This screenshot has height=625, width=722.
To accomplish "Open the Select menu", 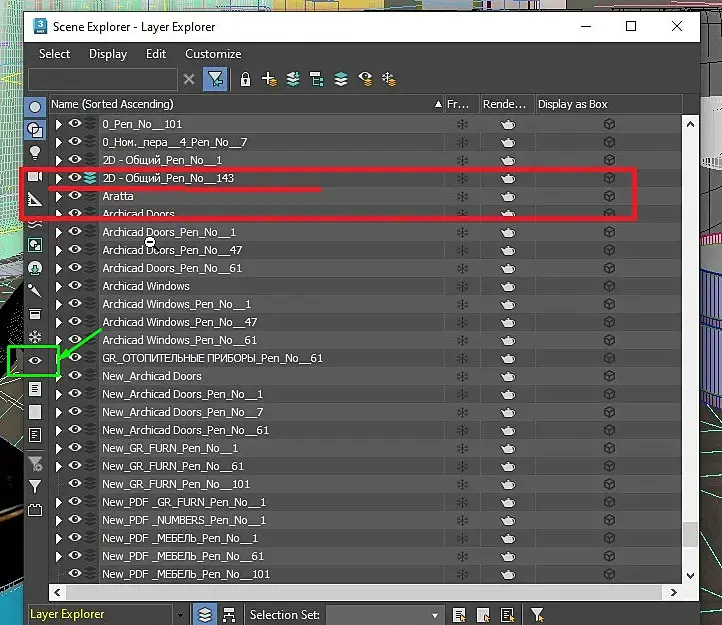I will tap(54, 54).
